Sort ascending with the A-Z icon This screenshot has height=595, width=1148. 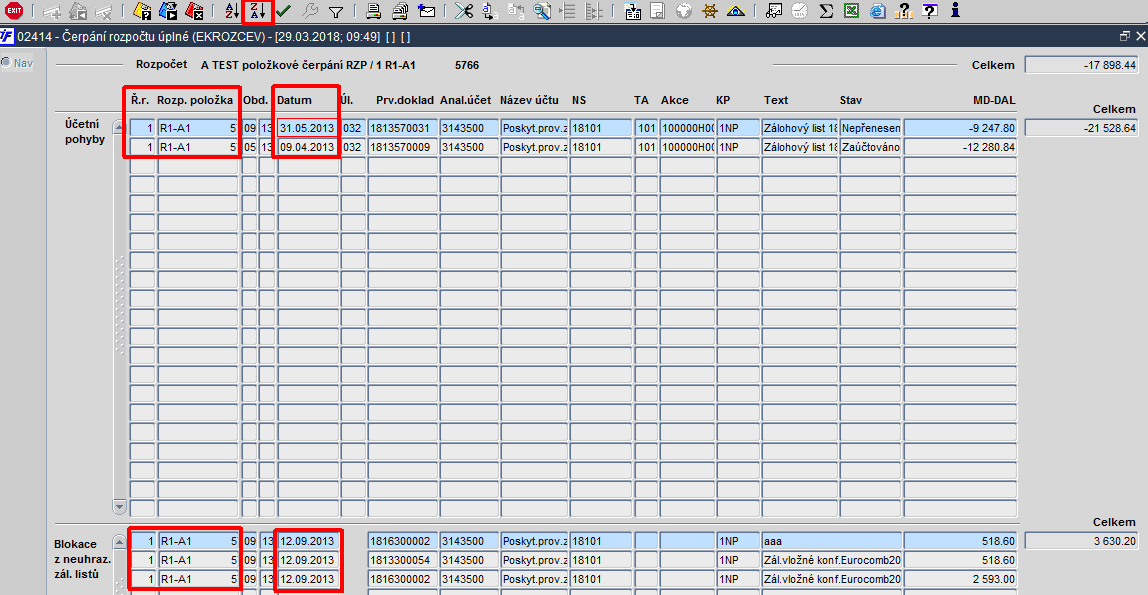pos(231,11)
